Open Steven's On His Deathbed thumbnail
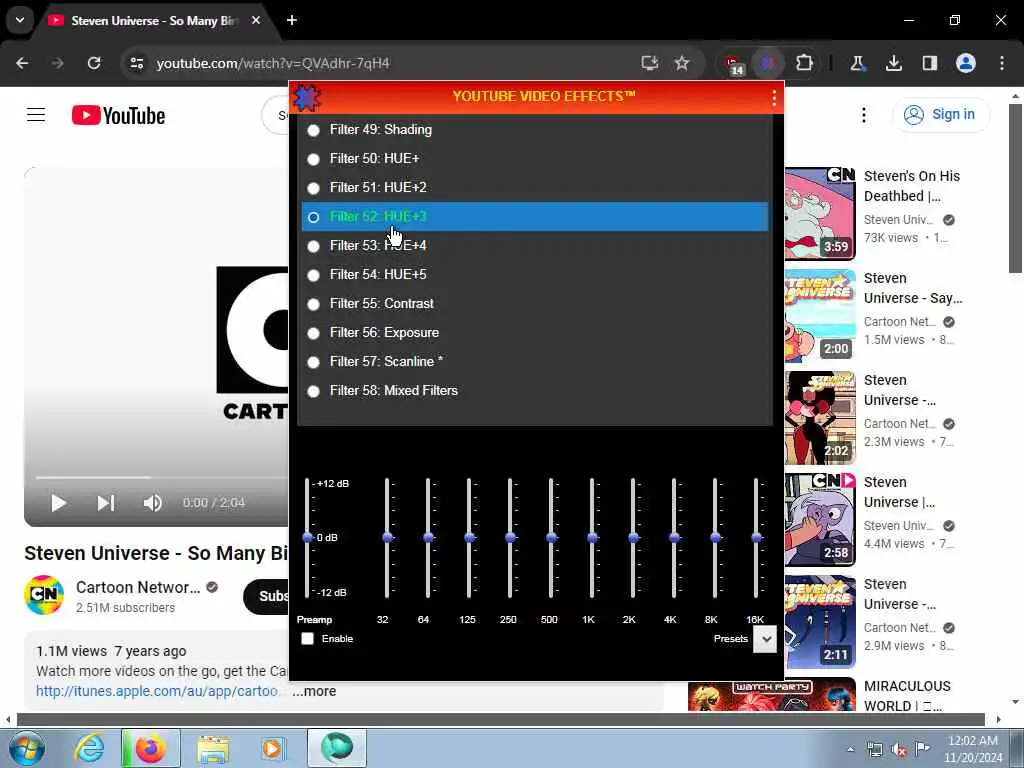1024x768 pixels. click(820, 214)
